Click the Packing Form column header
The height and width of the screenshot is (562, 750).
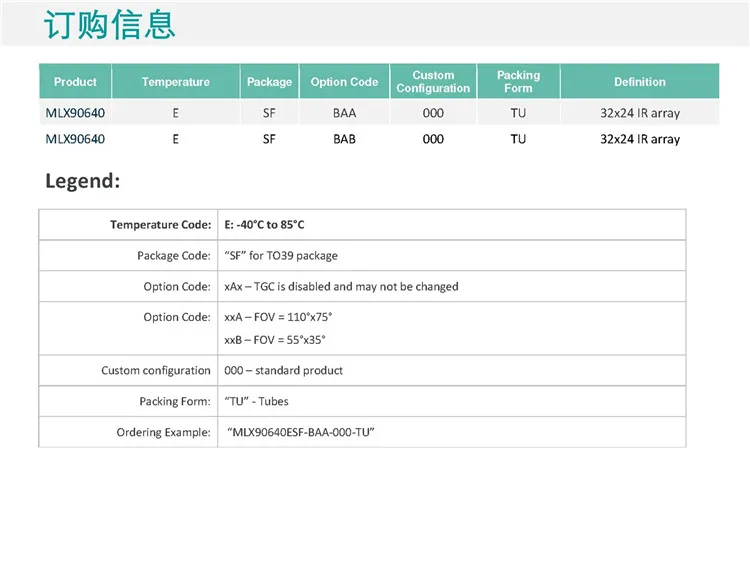click(x=518, y=82)
